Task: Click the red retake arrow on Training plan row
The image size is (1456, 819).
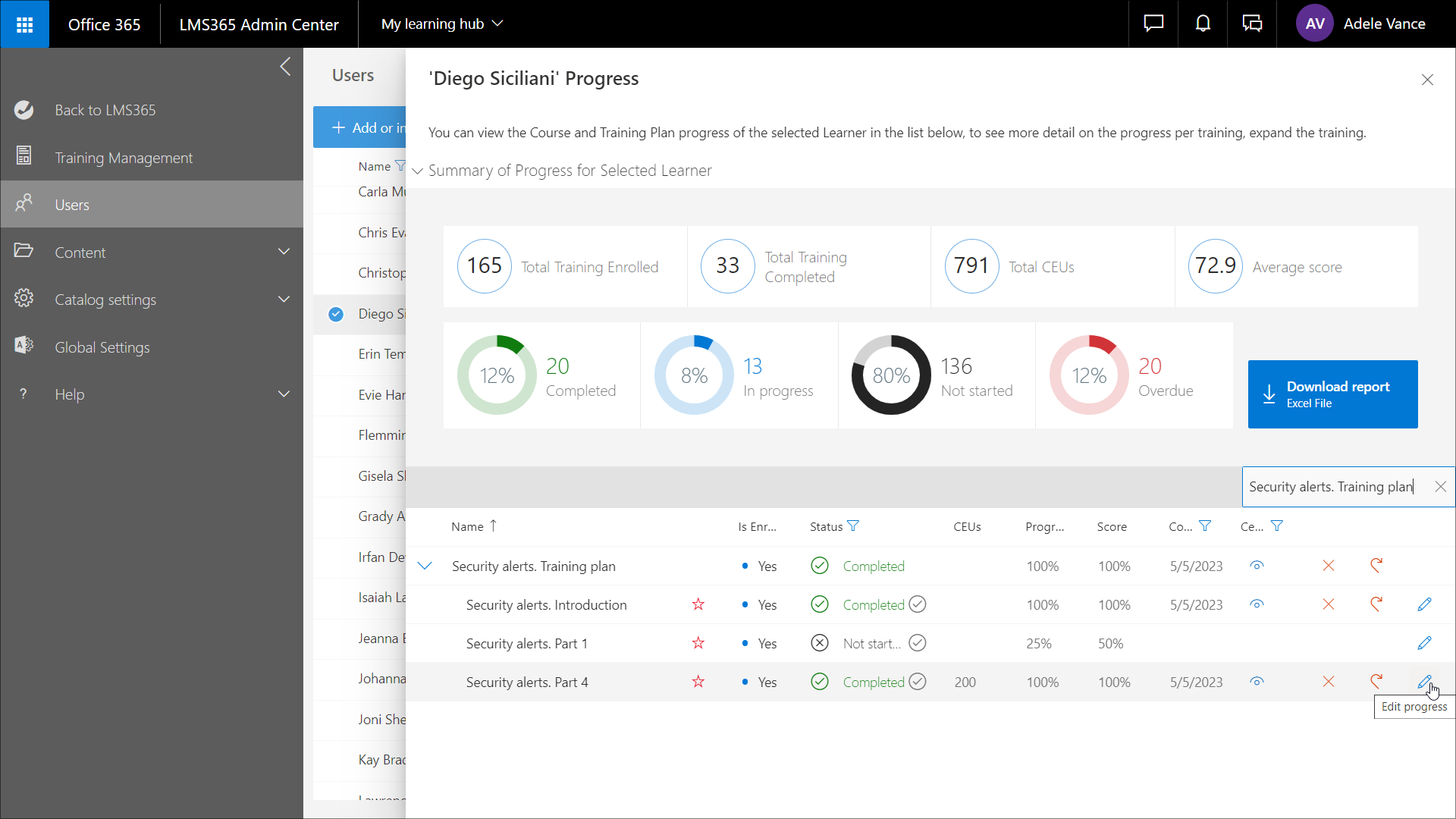Action: (1376, 566)
